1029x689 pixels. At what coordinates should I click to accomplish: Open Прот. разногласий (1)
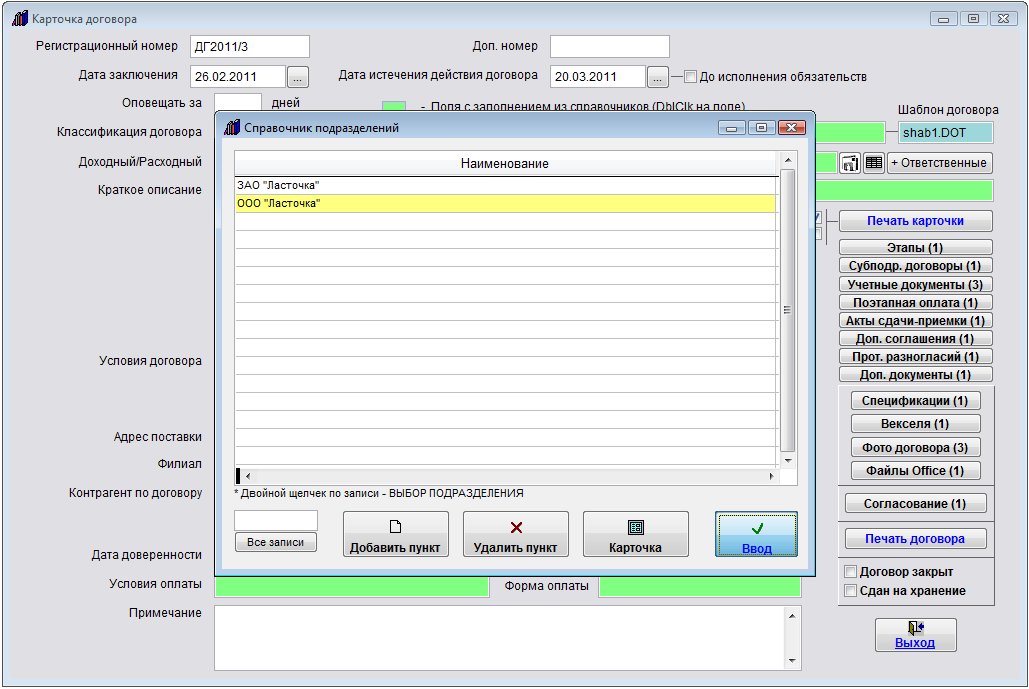(915, 356)
